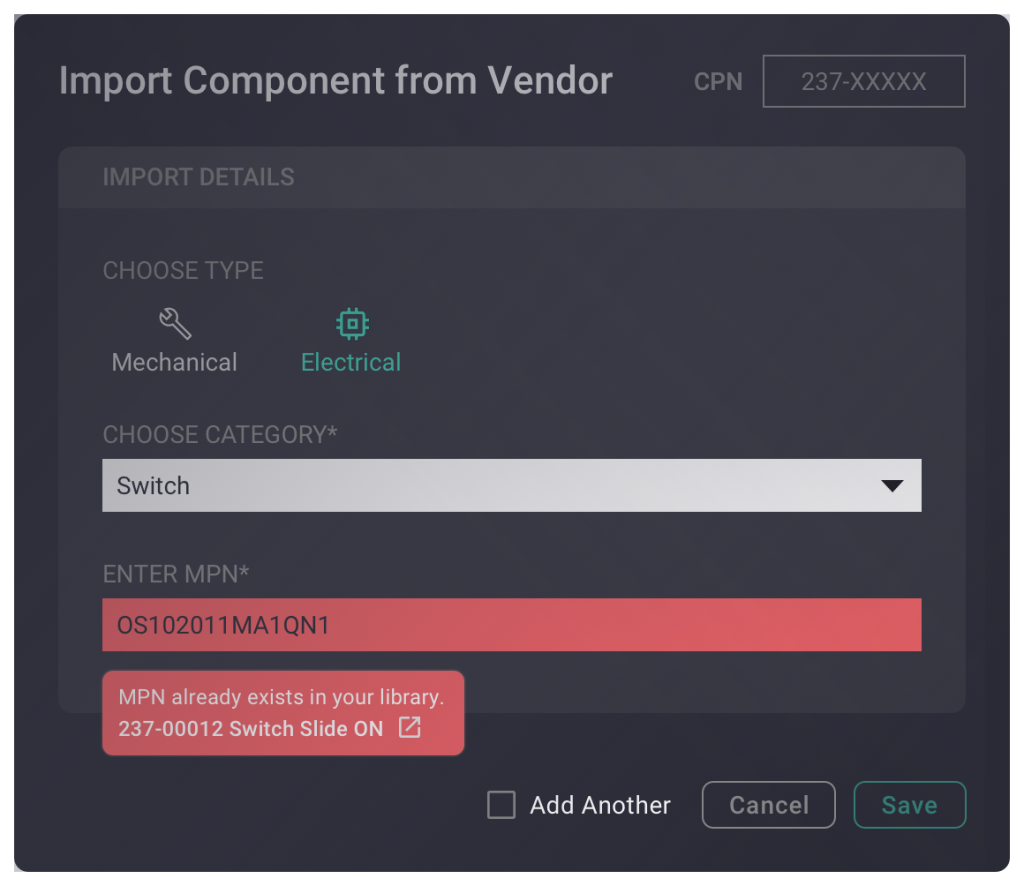The image size is (1024, 886).
Task: Select the Electrical type label
Action: coord(351,362)
